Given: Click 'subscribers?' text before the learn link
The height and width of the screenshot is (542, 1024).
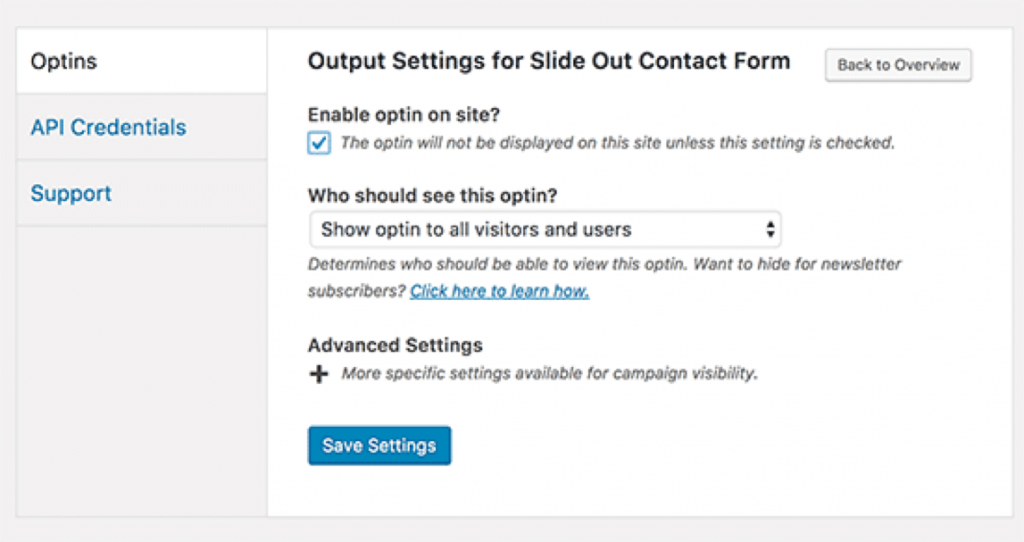Looking at the screenshot, I should click(357, 291).
